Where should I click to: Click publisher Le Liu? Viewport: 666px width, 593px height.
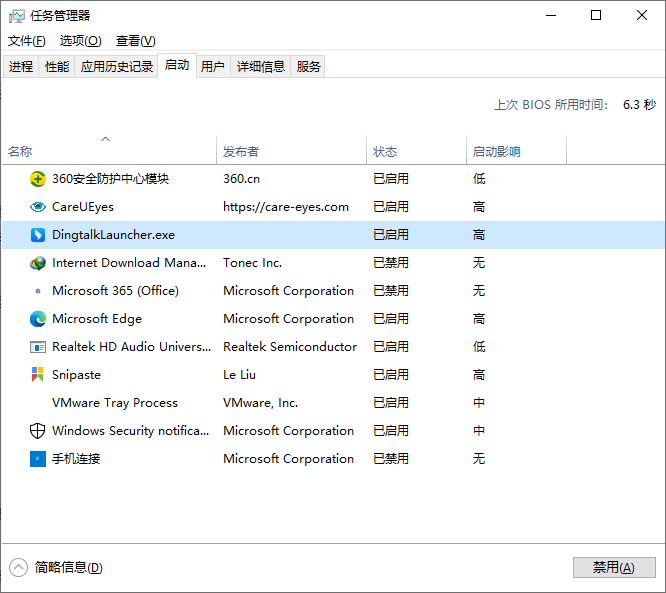click(x=240, y=375)
